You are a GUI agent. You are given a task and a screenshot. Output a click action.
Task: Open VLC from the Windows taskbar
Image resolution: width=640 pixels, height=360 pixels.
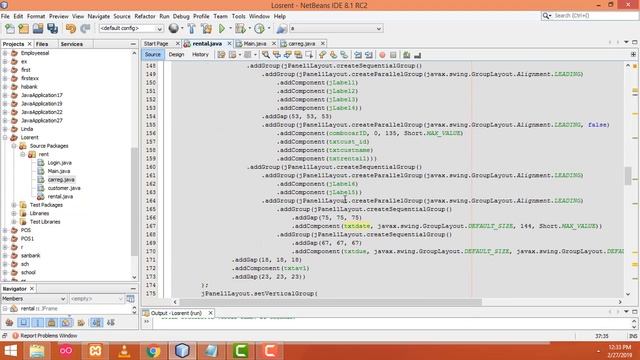tap(124, 351)
